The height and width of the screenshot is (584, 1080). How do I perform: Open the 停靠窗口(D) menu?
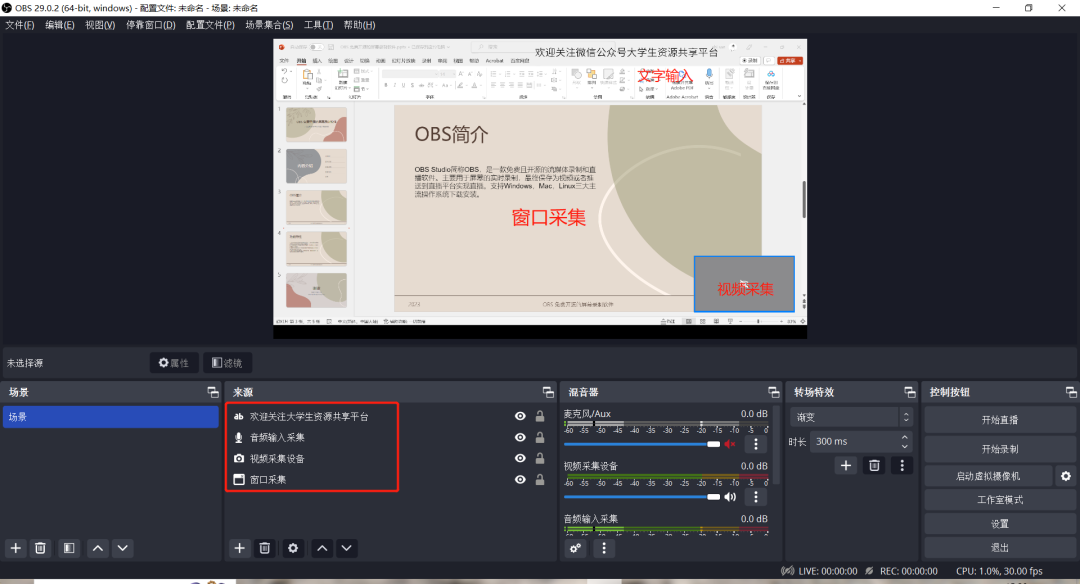point(151,25)
